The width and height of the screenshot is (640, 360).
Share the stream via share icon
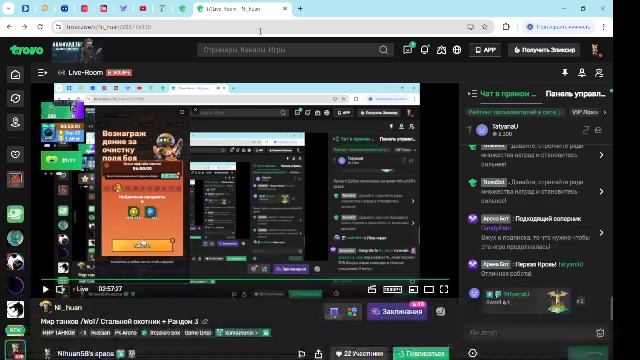point(318,353)
